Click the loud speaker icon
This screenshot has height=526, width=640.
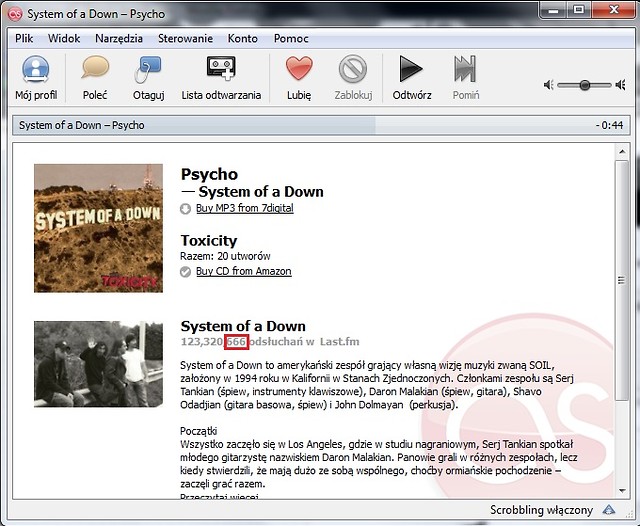pos(620,85)
